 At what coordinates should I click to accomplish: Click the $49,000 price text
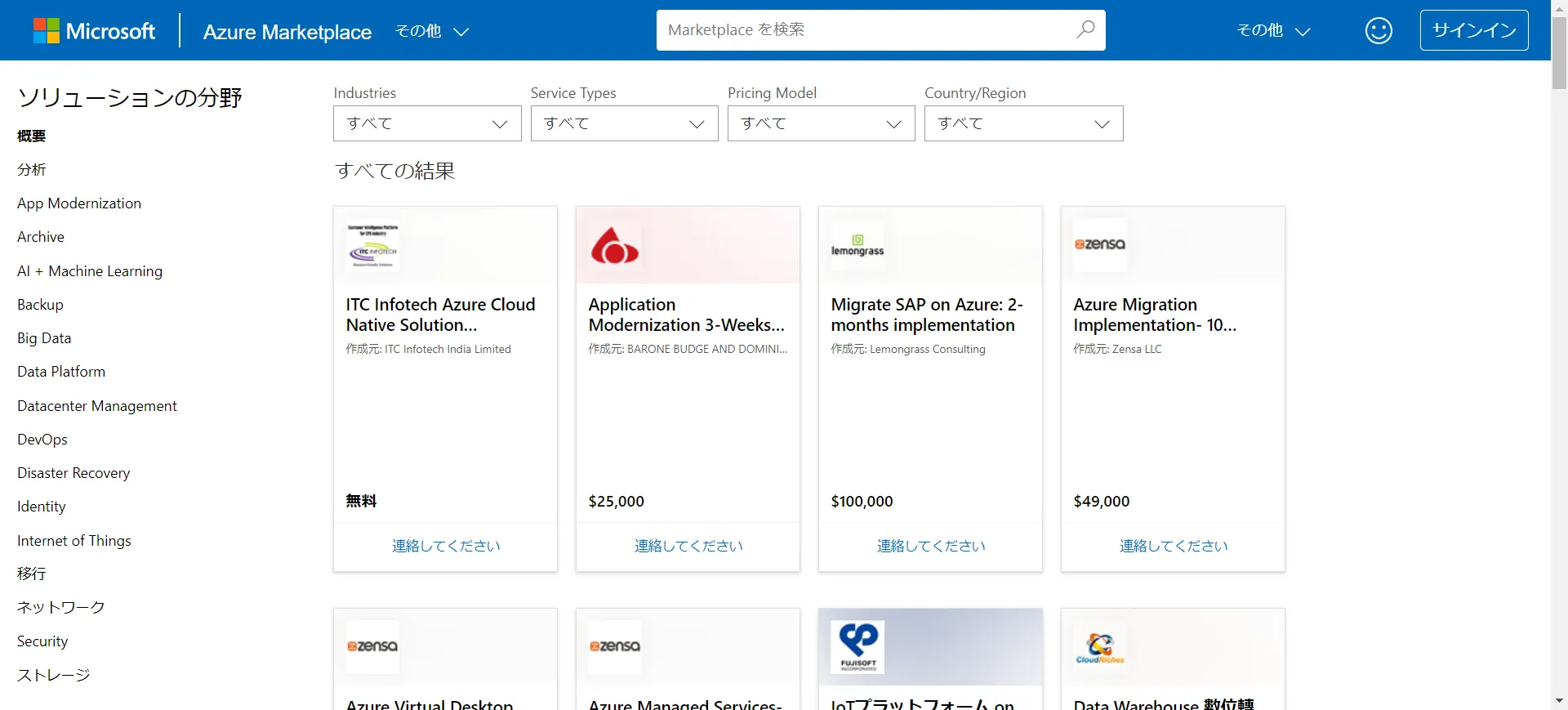[1101, 502]
